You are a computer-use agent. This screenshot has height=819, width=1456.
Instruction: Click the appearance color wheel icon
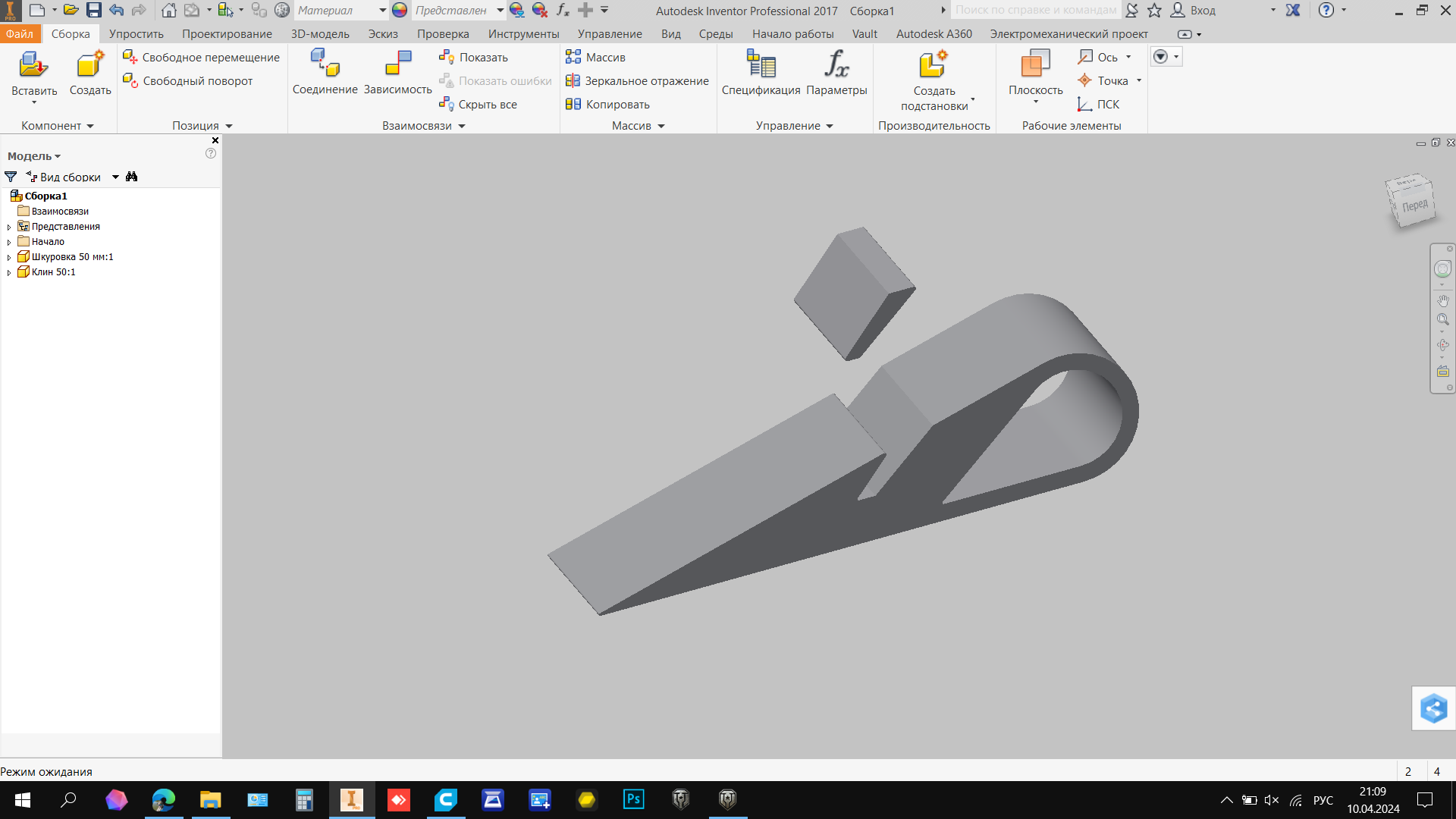(x=400, y=11)
